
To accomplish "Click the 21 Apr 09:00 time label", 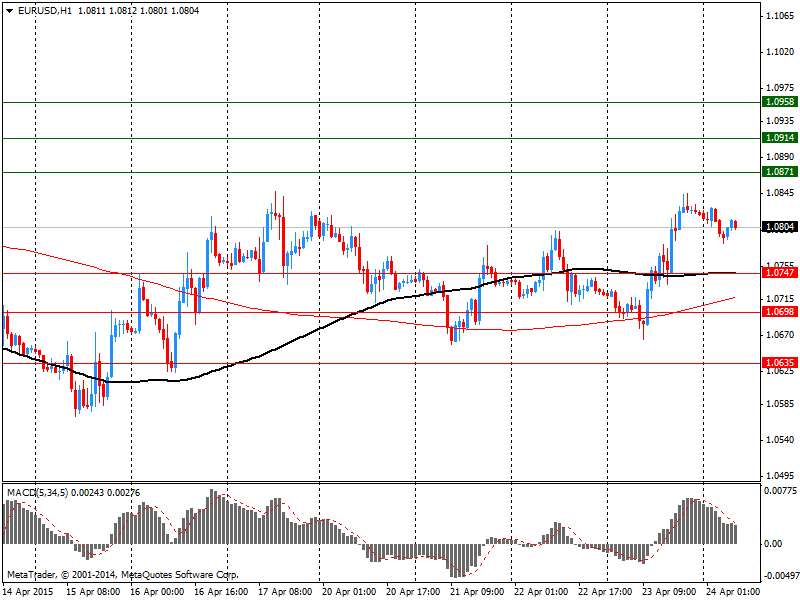I will point(477,592).
